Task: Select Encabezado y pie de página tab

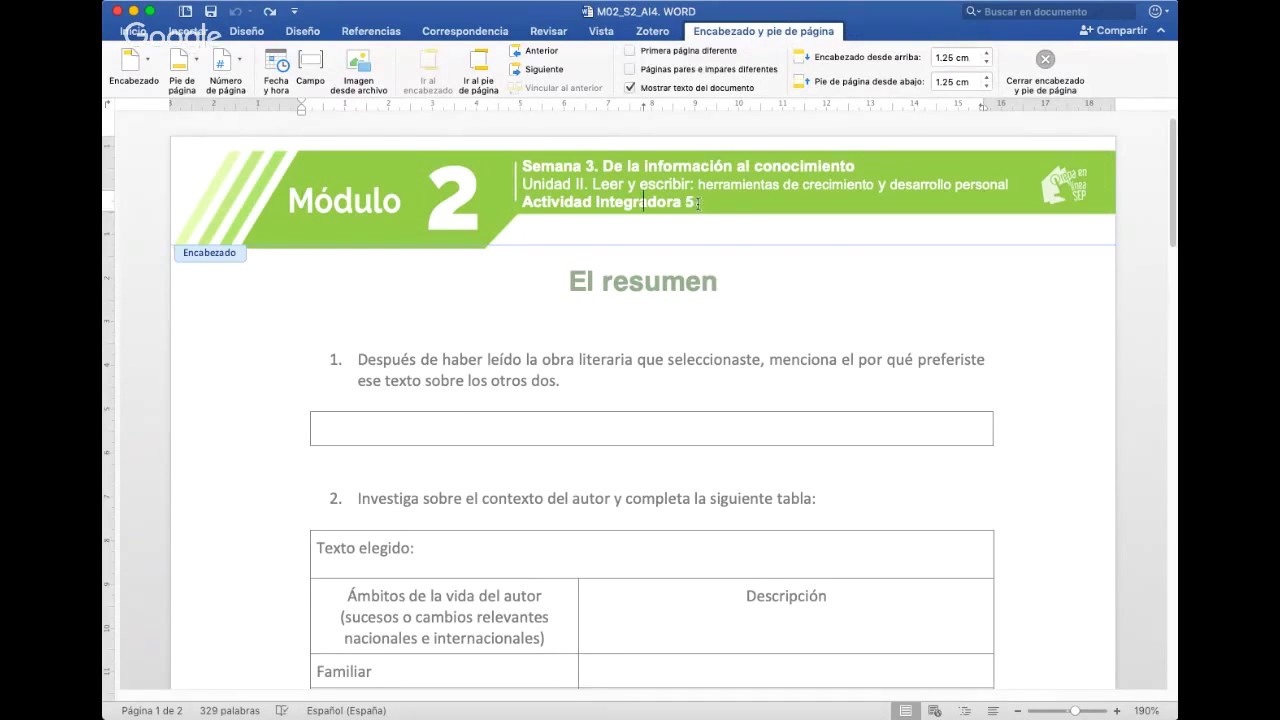Action: point(764,31)
